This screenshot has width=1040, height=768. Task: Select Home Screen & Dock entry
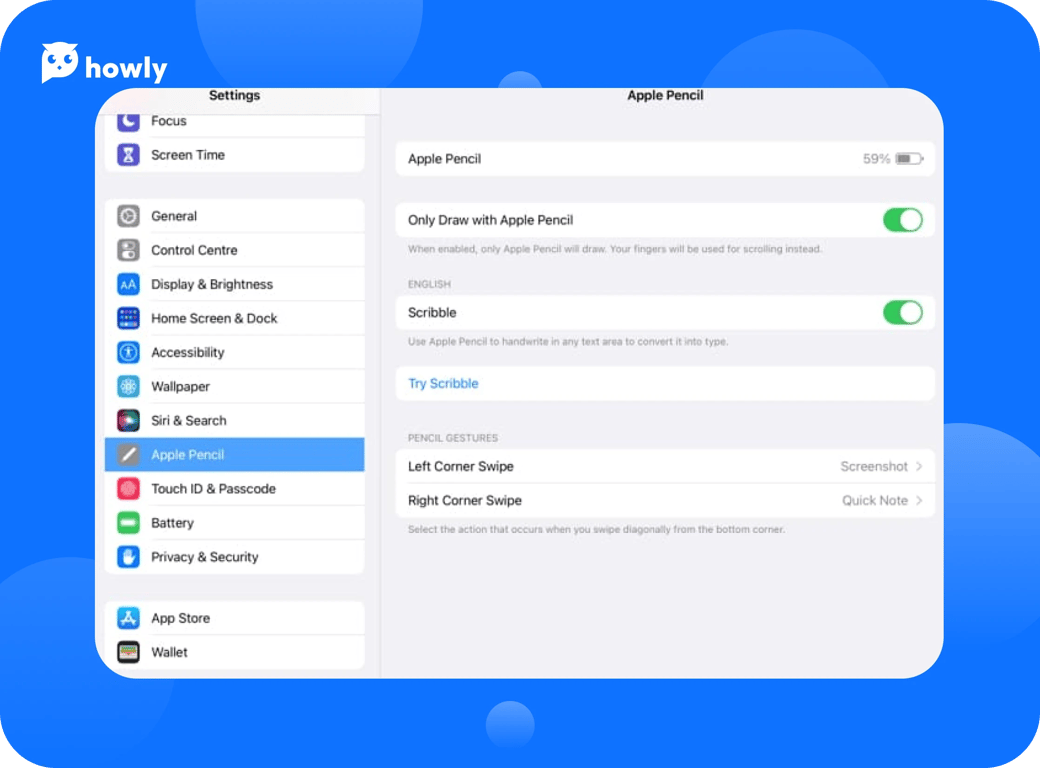(x=214, y=318)
